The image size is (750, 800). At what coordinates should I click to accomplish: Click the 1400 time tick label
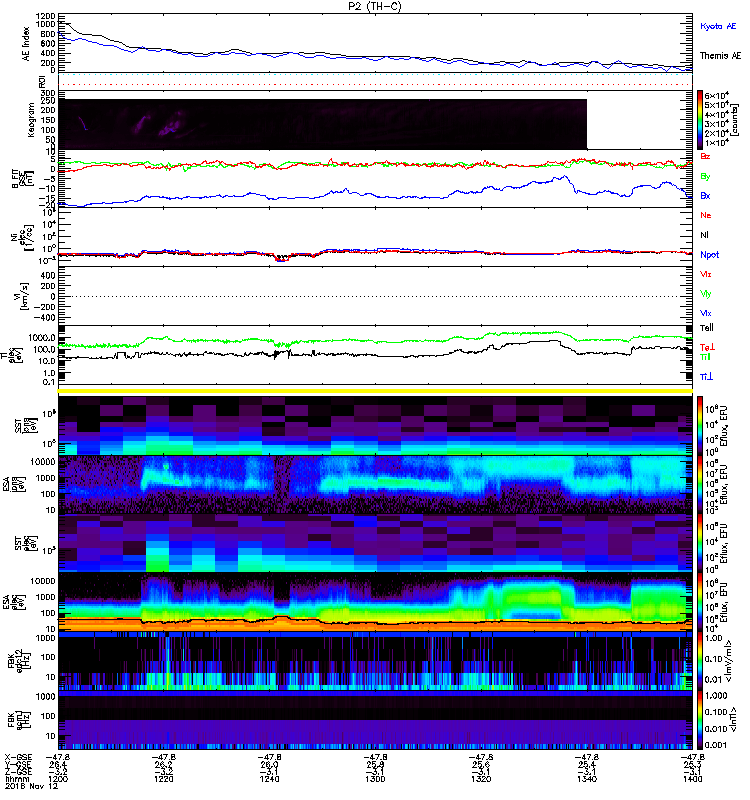click(692, 779)
